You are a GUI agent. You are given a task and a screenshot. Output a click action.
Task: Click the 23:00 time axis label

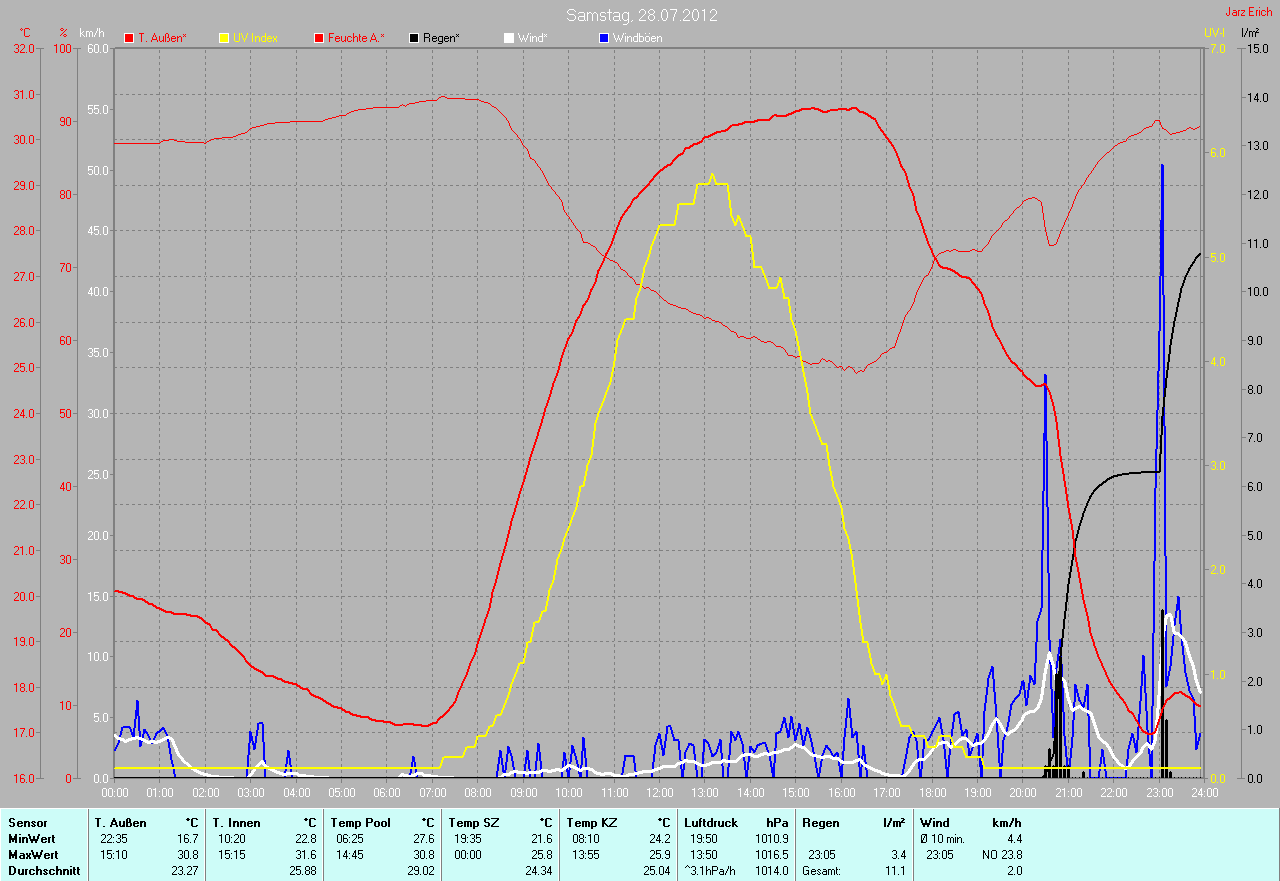click(1159, 793)
